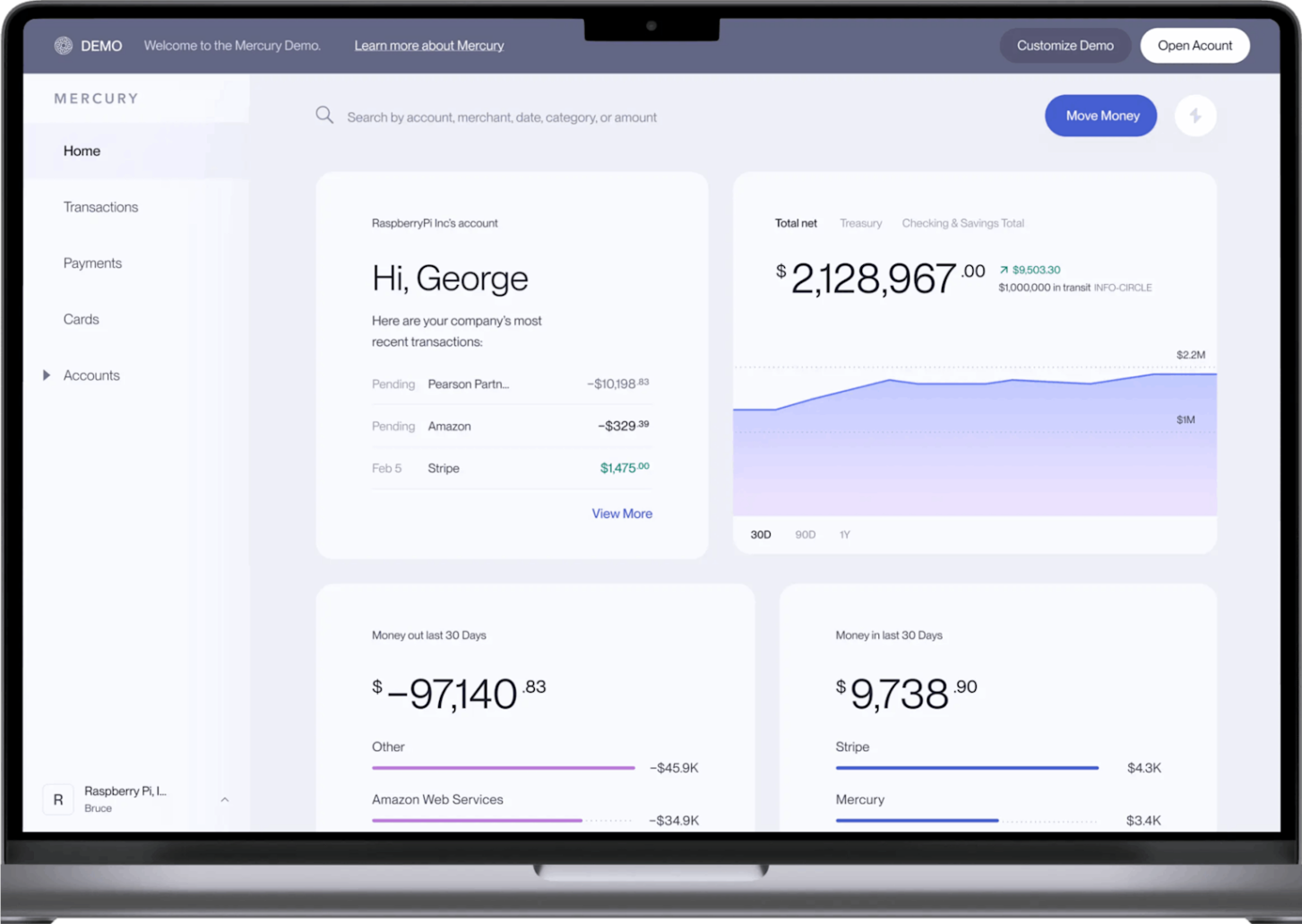Switch to the Treasury tab
The width and height of the screenshot is (1302, 924).
tap(860, 223)
